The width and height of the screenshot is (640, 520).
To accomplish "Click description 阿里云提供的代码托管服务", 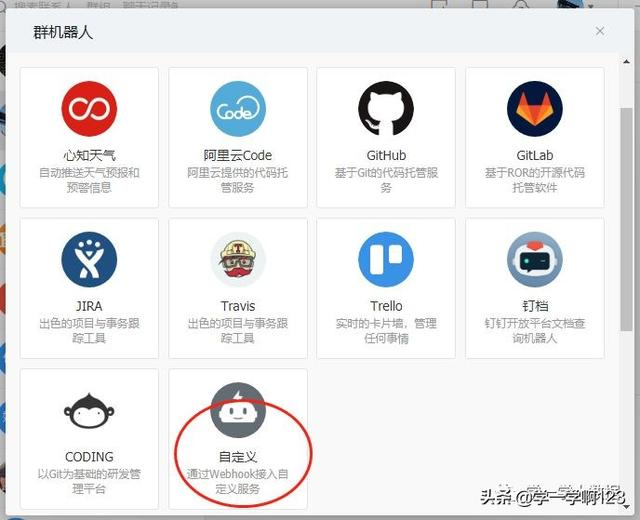I will [x=238, y=180].
